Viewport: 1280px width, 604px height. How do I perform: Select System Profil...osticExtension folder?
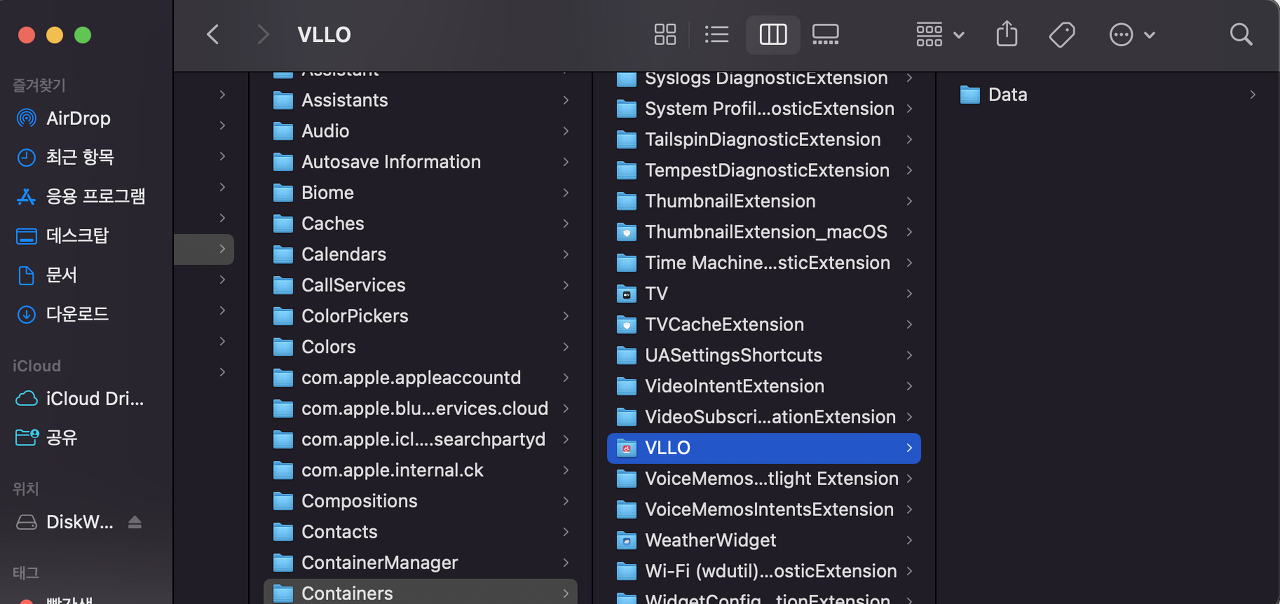click(x=764, y=109)
